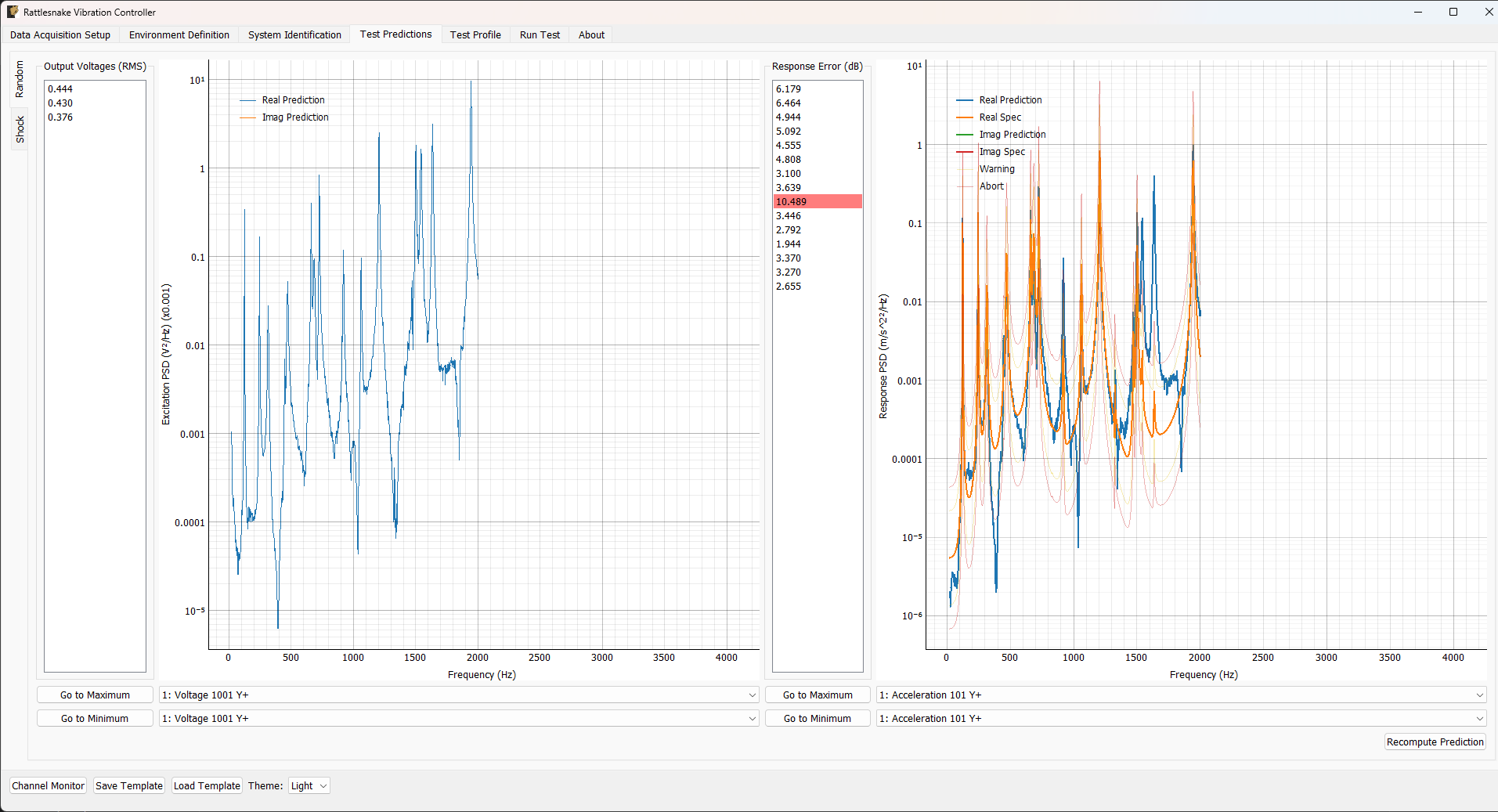Select response error value 1.944
This screenshot has height=812, width=1498.
pos(818,244)
